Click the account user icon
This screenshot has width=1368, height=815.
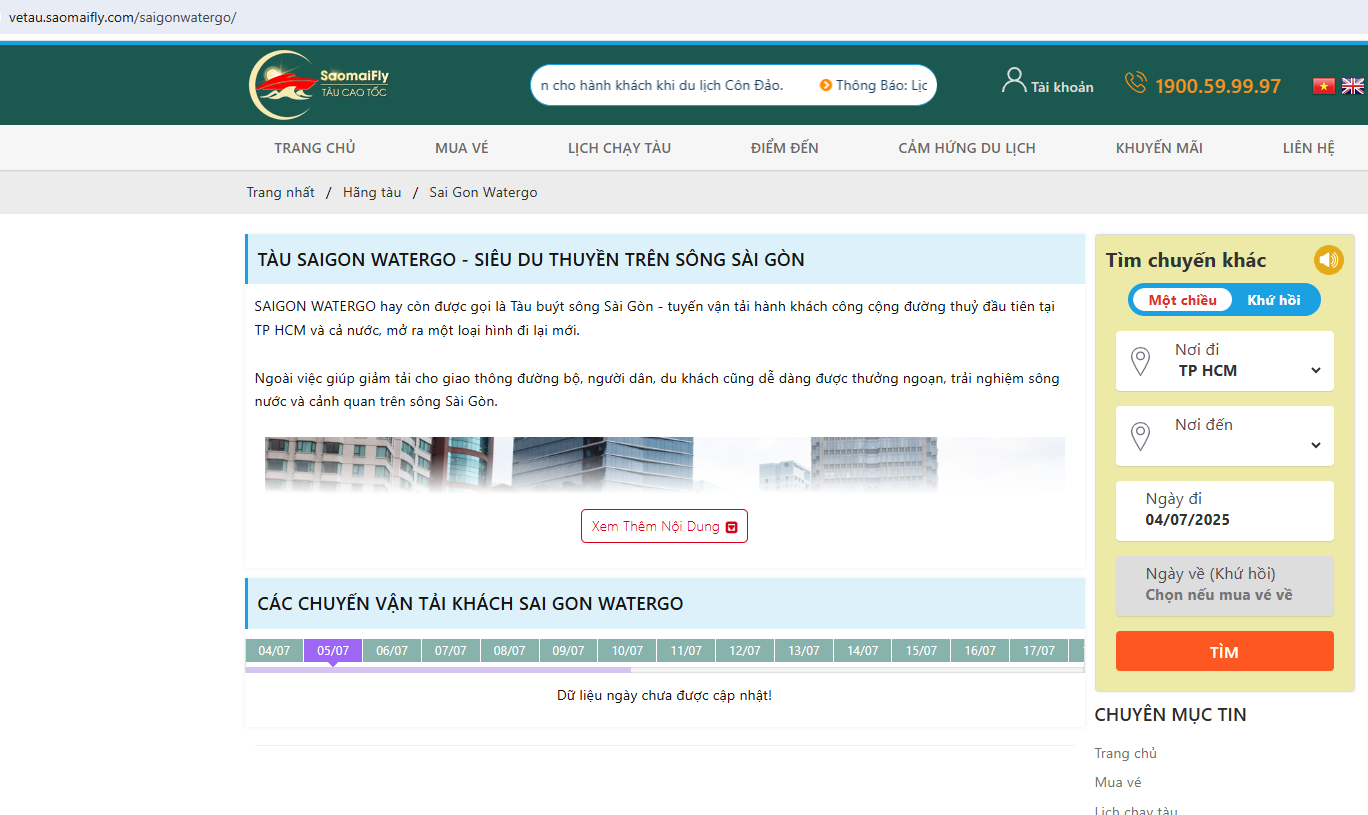pos(1014,81)
